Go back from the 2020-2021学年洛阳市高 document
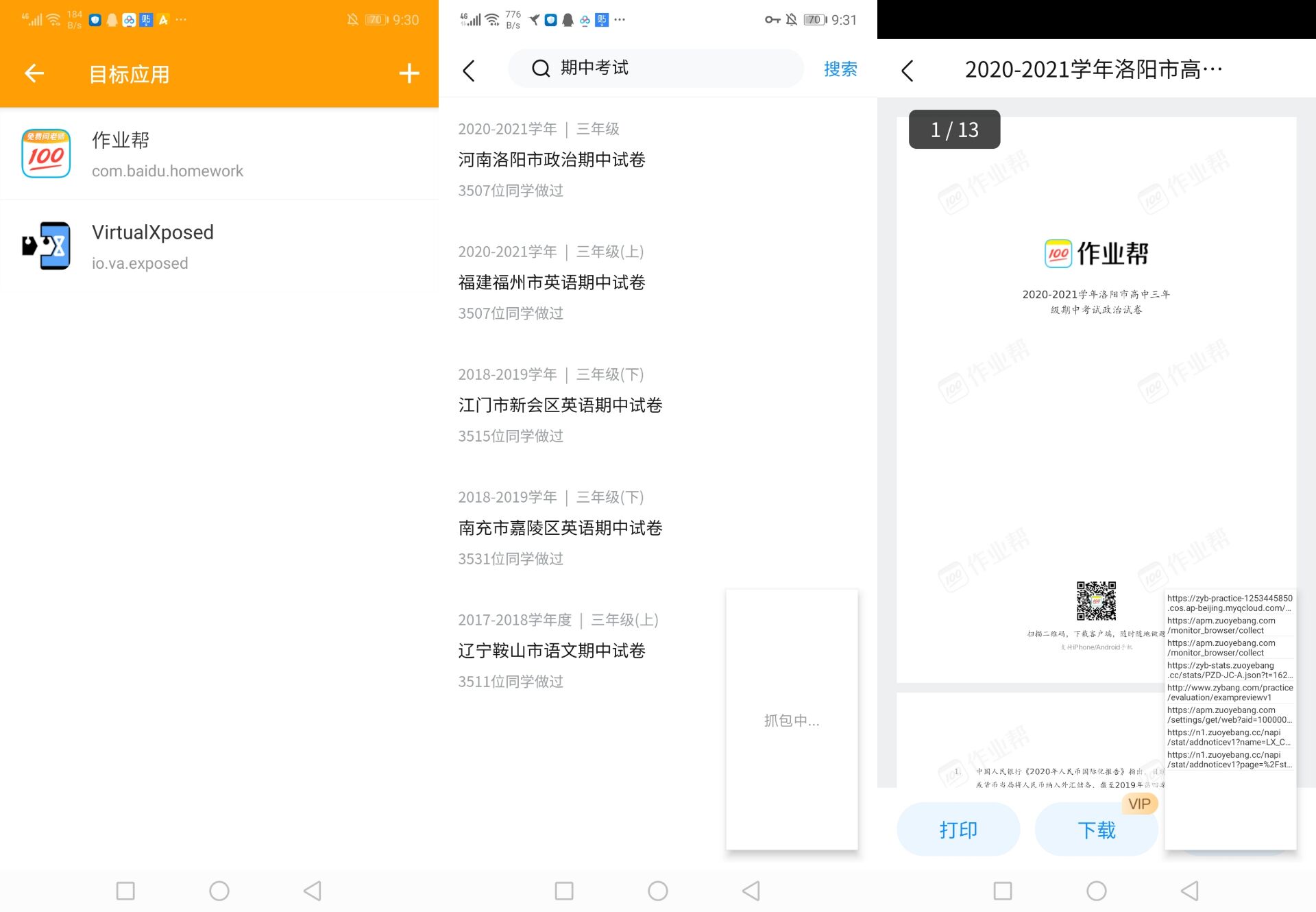 click(907, 70)
